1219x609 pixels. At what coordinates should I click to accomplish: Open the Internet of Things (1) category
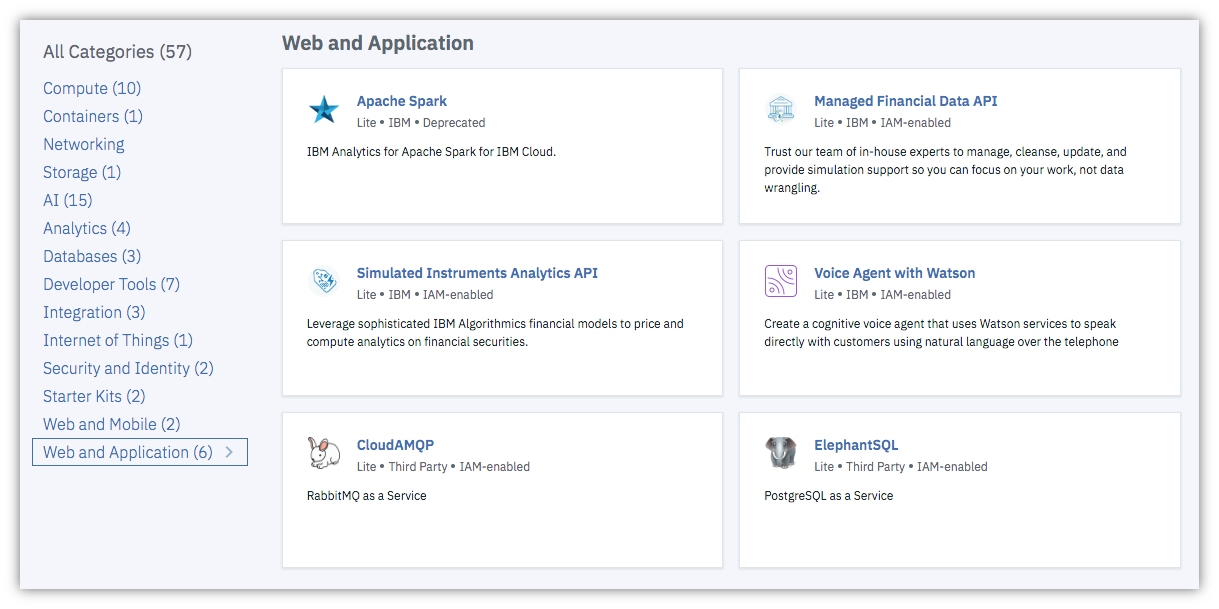pos(118,340)
